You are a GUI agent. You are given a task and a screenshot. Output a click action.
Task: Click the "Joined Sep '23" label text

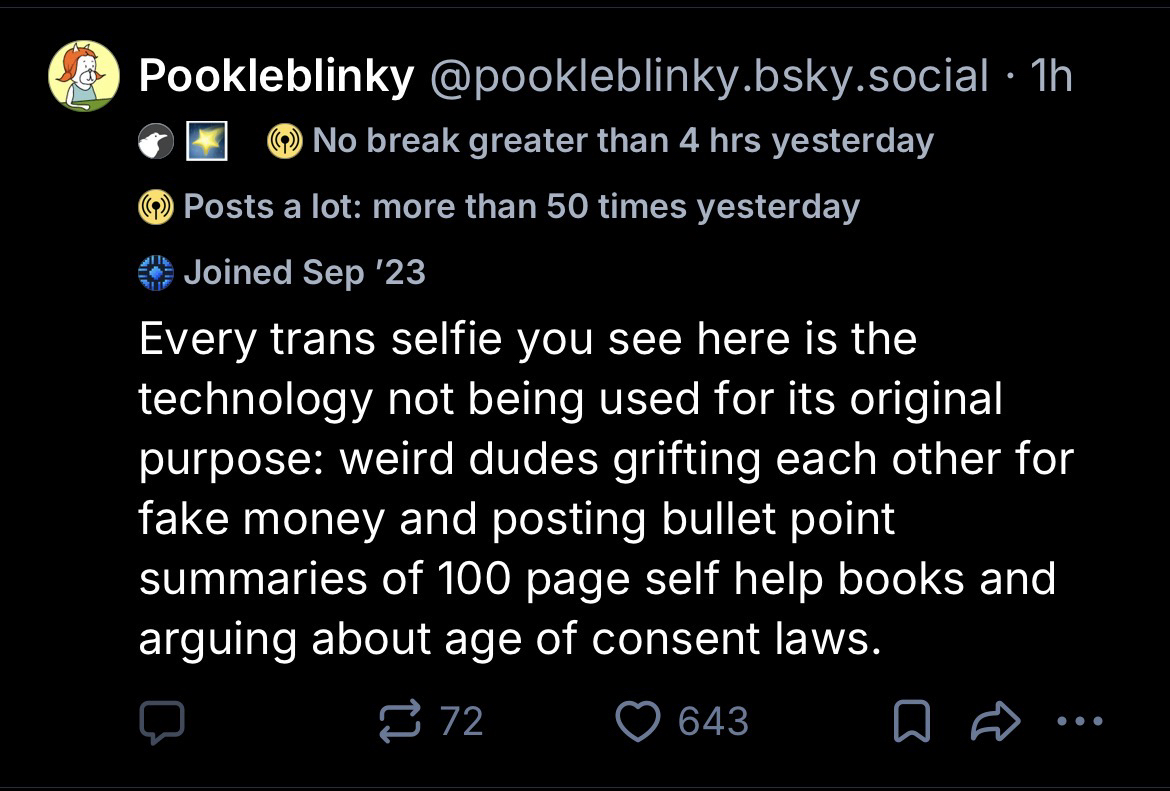point(305,272)
